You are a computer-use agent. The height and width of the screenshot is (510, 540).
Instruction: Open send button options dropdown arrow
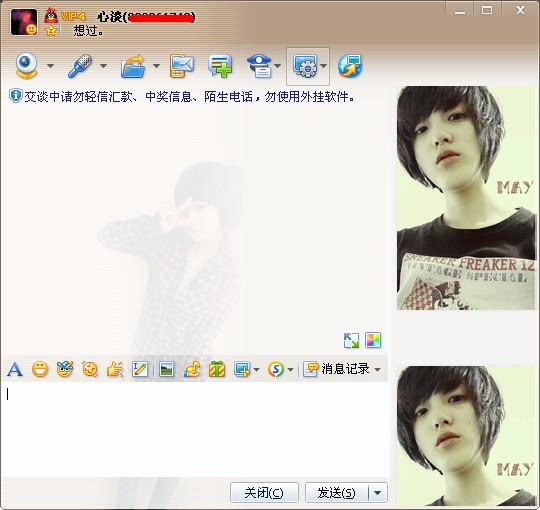point(378,492)
